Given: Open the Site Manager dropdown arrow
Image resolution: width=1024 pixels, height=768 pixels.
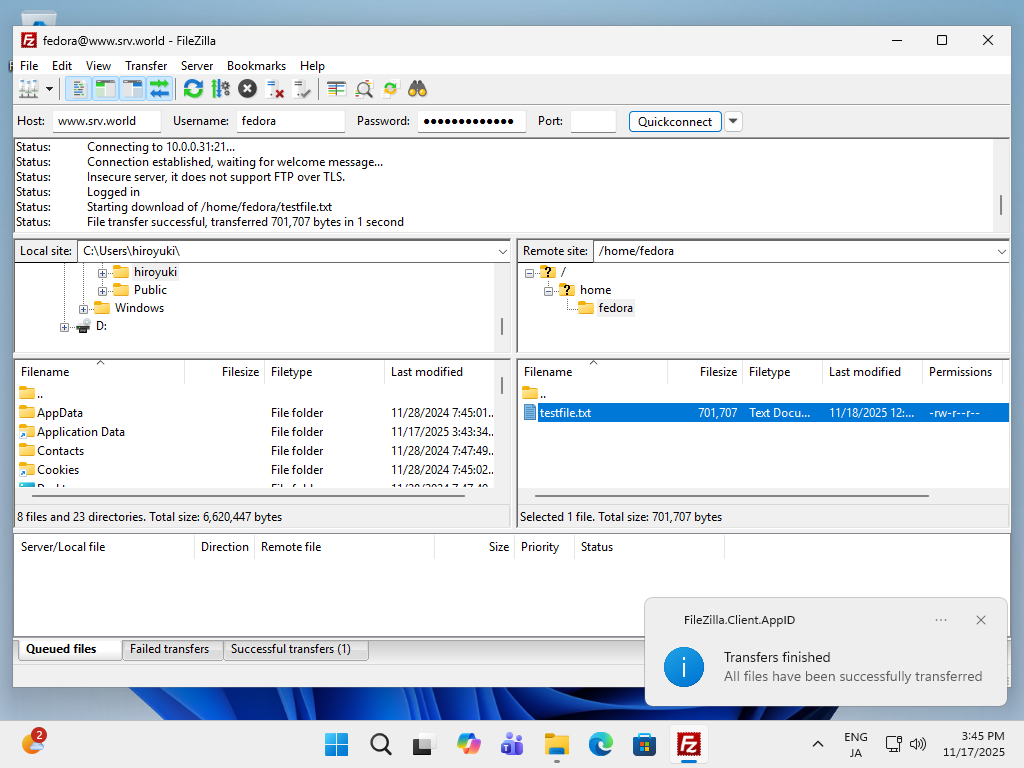Looking at the screenshot, I should tap(48, 89).
